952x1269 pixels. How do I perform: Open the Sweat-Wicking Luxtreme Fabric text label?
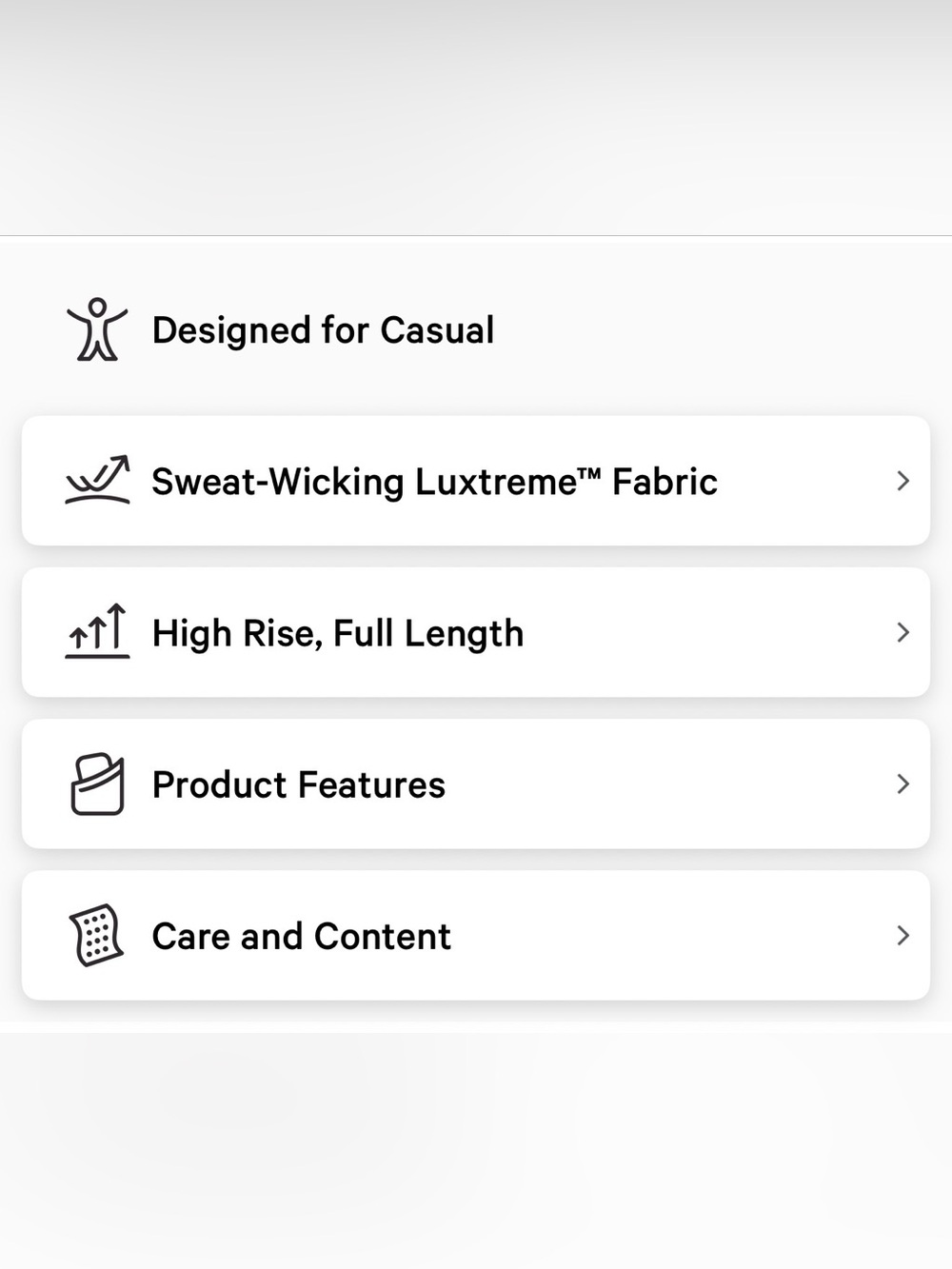point(434,482)
